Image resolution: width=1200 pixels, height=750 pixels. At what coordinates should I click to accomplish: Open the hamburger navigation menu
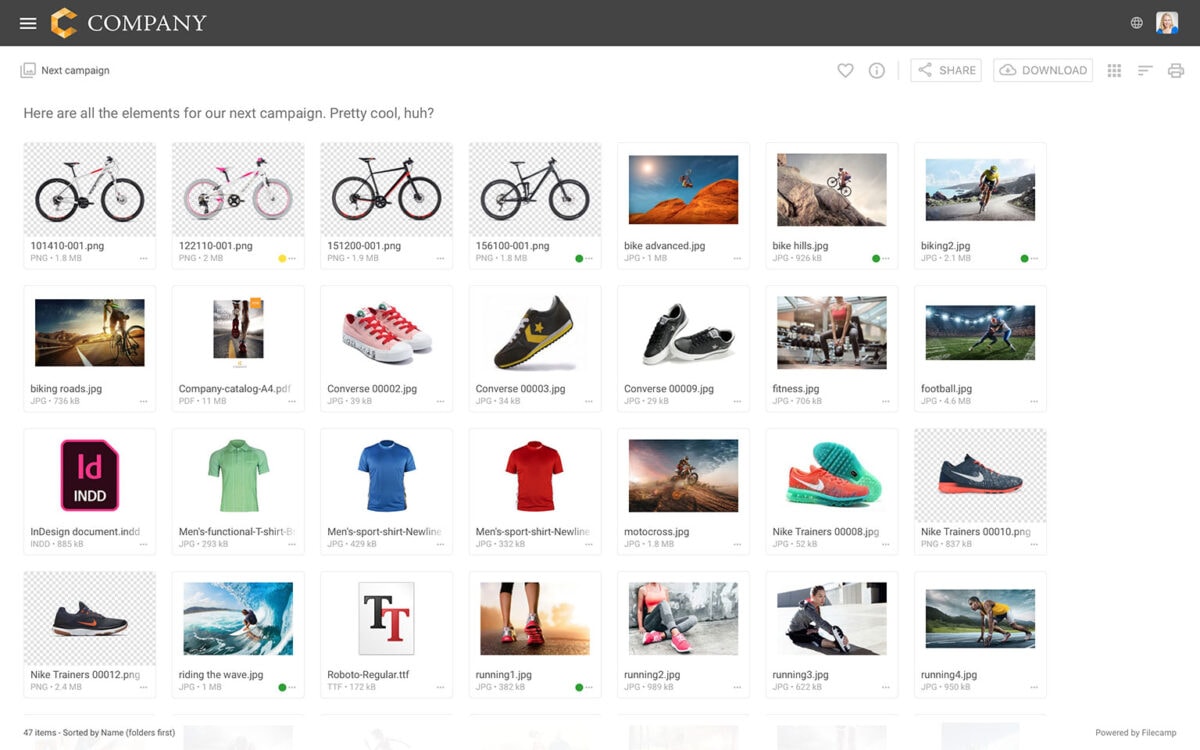coord(27,22)
